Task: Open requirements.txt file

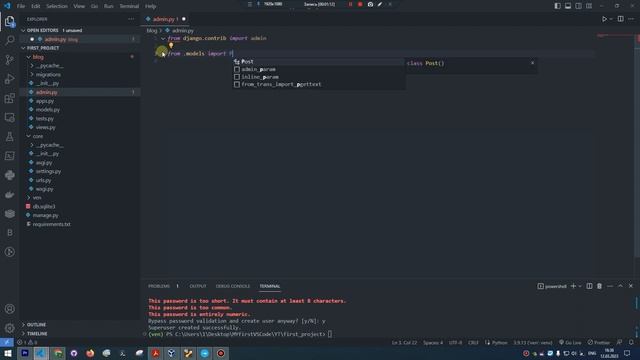Action: pos(51,224)
